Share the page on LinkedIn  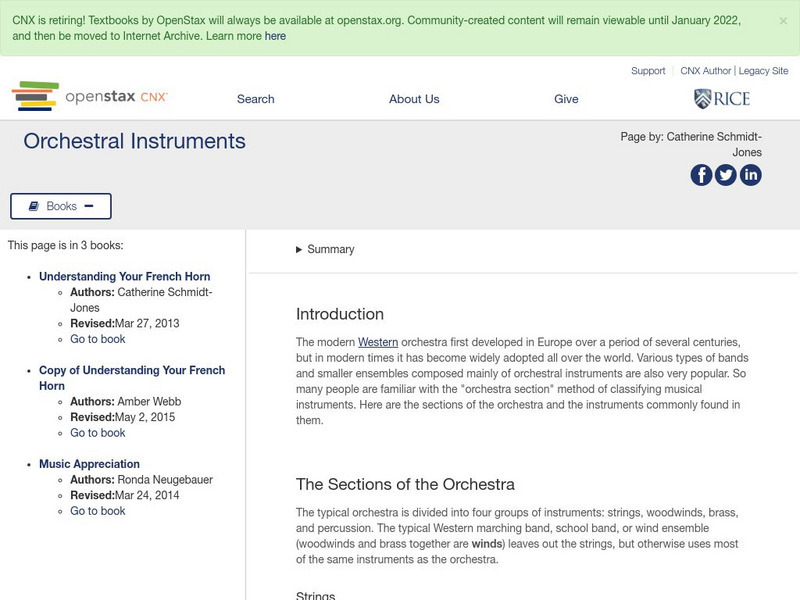tap(751, 176)
